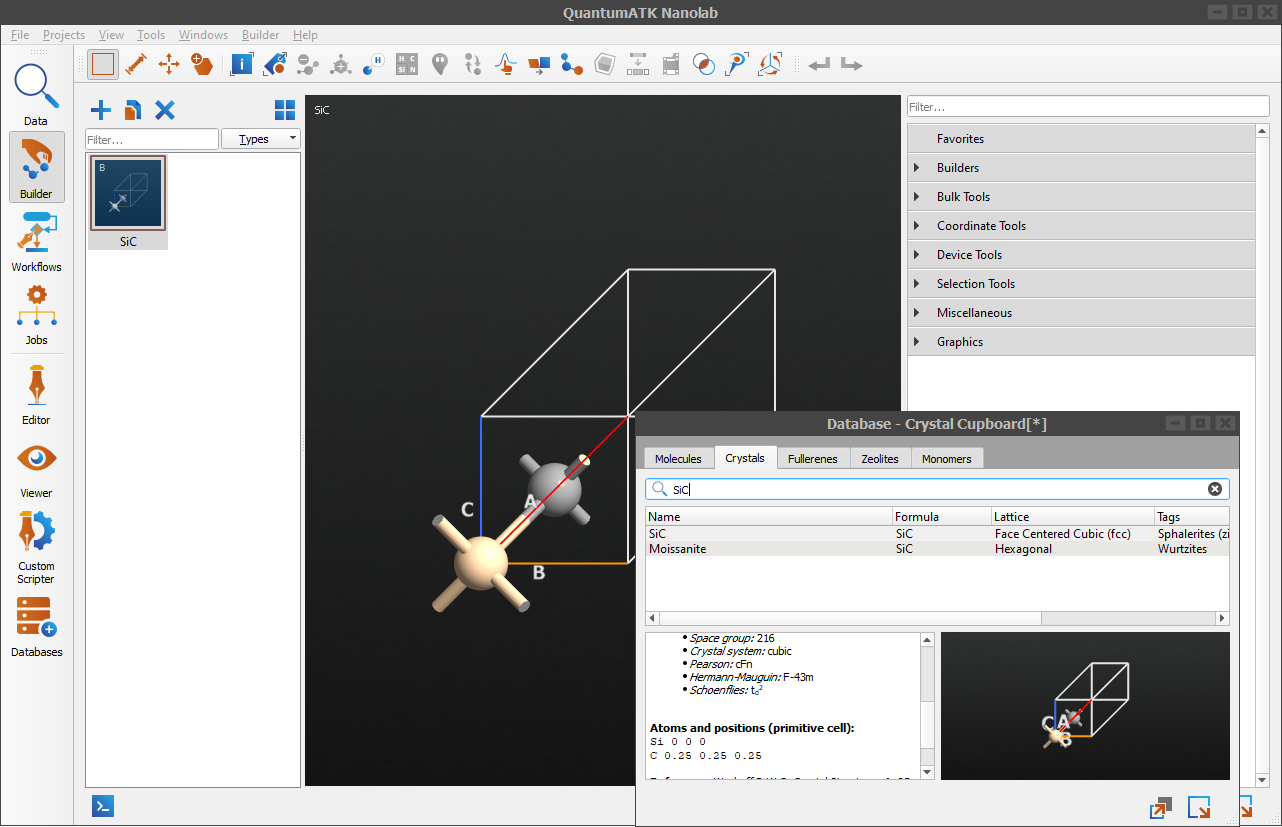
Task: Open the Help menu
Action: click(x=305, y=35)
